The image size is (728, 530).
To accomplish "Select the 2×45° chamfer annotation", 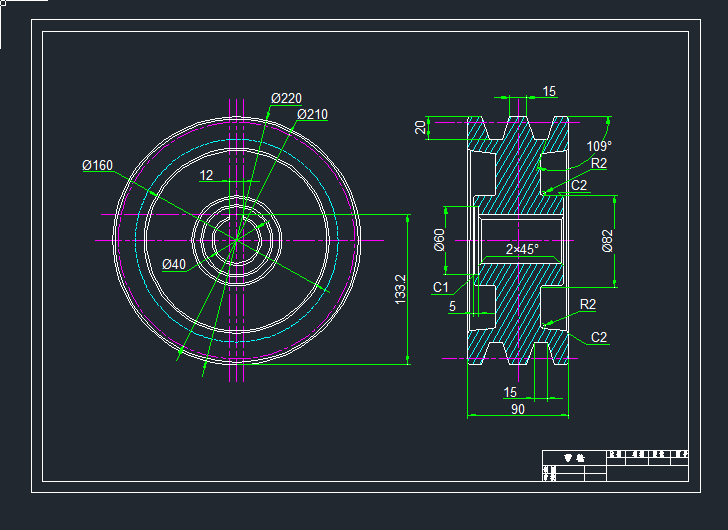I will coord(522,249).
